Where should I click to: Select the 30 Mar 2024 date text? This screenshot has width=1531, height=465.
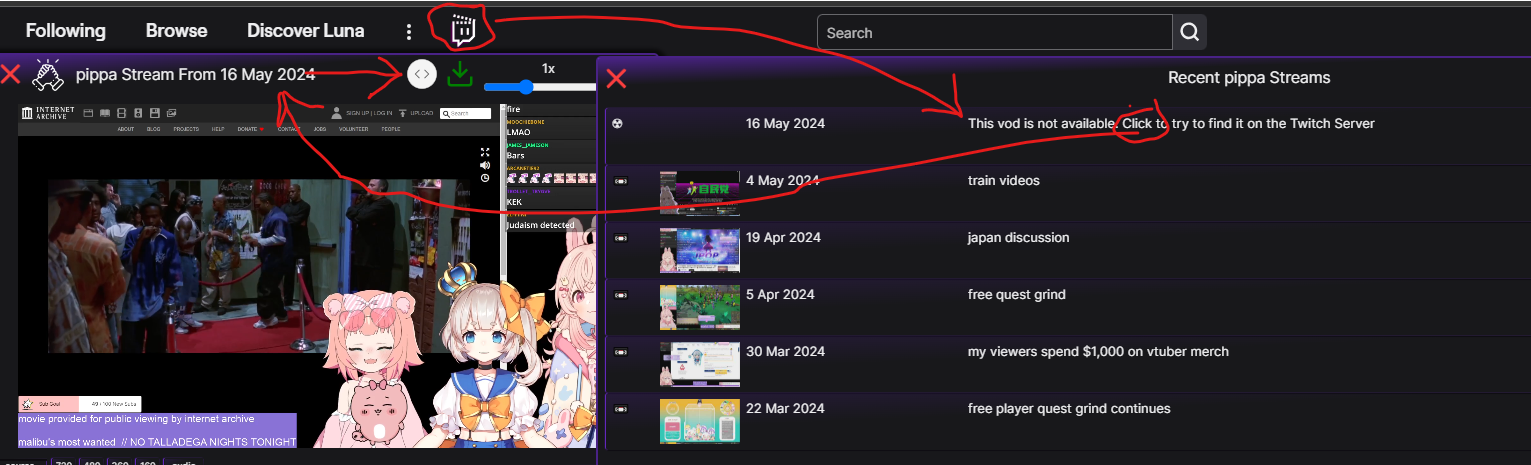click(785, 352)
